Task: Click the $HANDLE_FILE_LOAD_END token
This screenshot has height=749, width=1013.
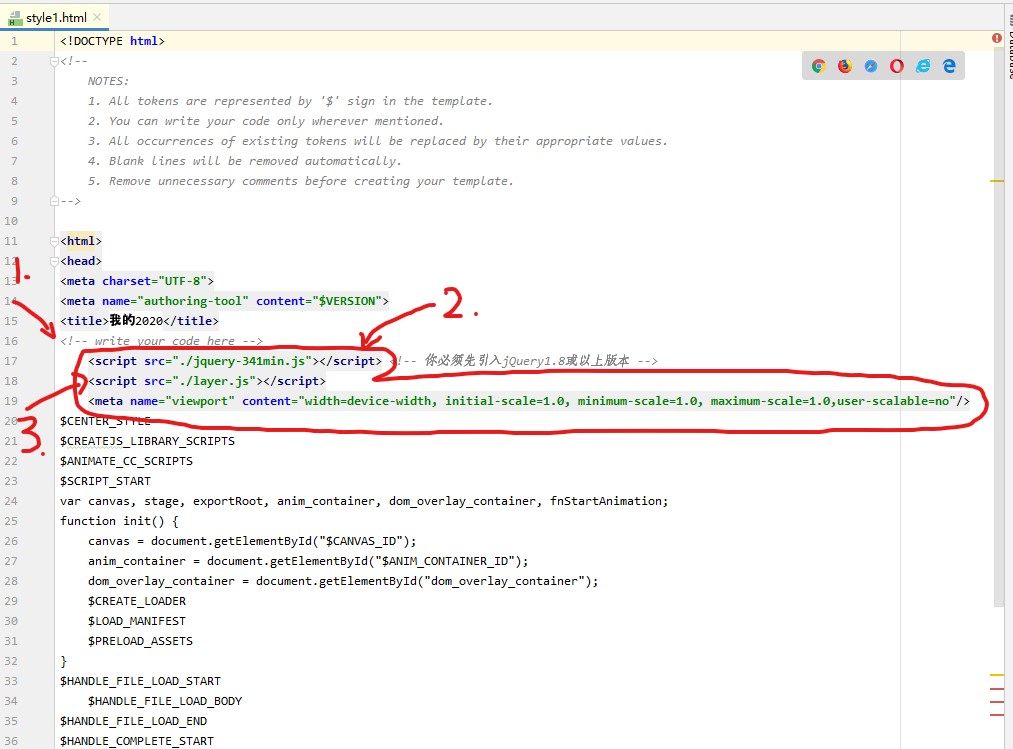Action: point(134,722)
